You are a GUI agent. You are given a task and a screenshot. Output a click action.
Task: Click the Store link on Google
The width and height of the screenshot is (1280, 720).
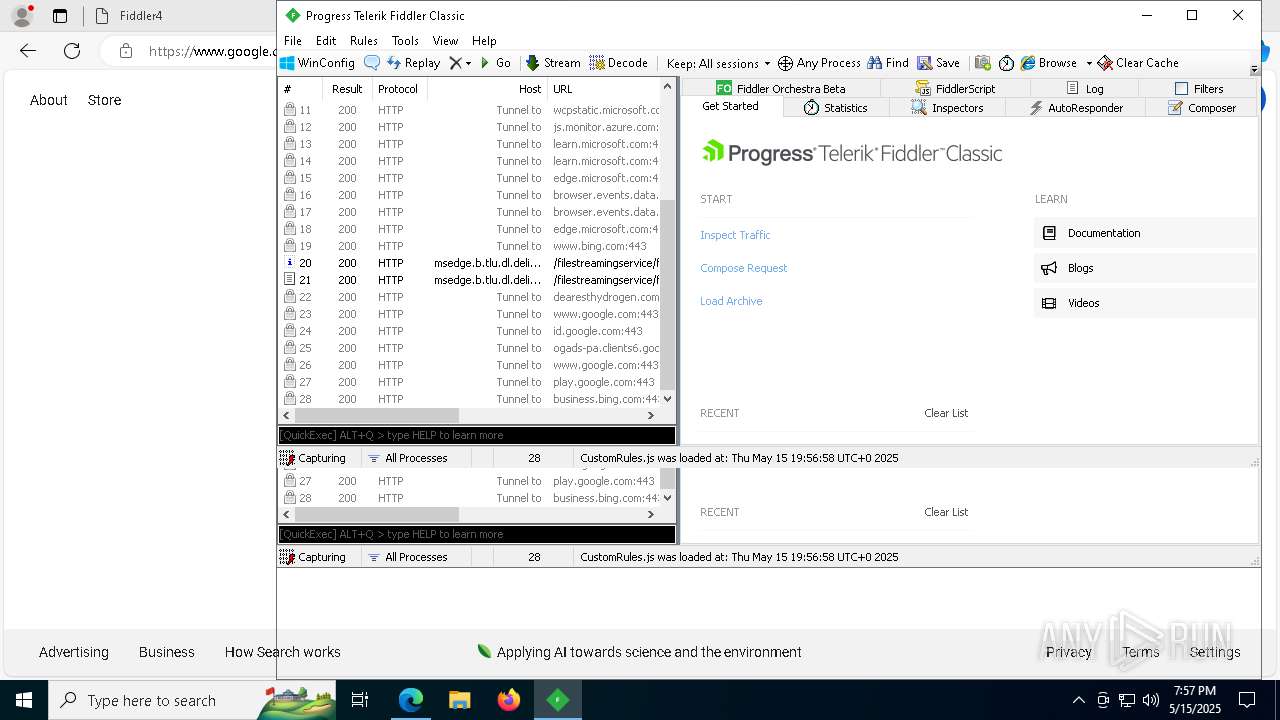tap(104, 100)
